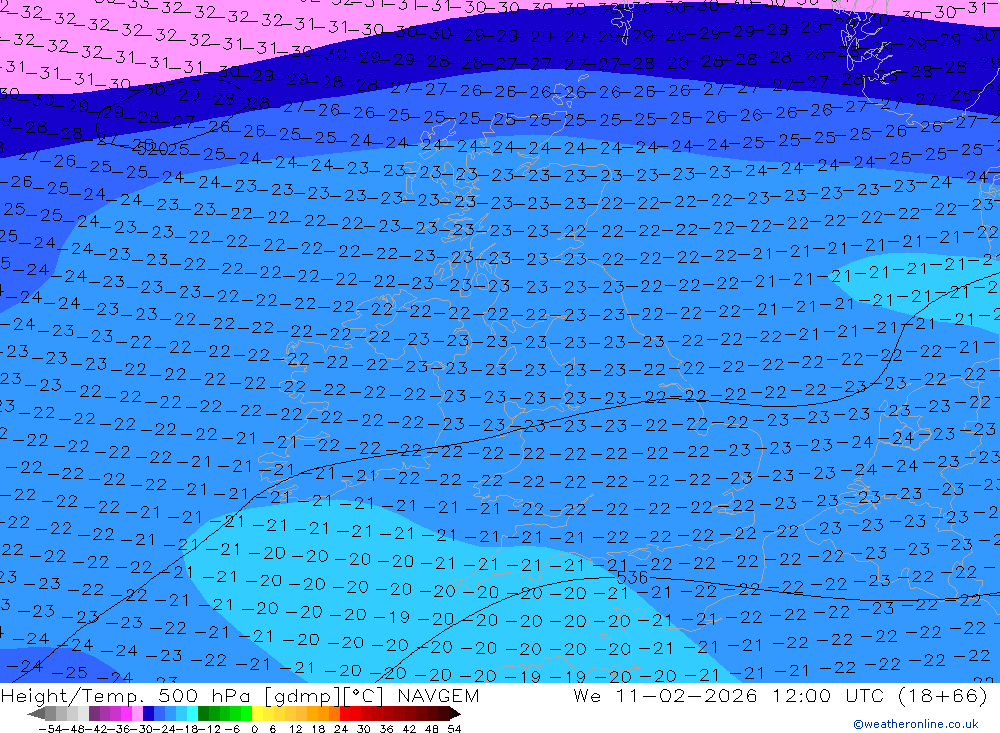Click the grey left arrow of colour scale

pos(36,713)
